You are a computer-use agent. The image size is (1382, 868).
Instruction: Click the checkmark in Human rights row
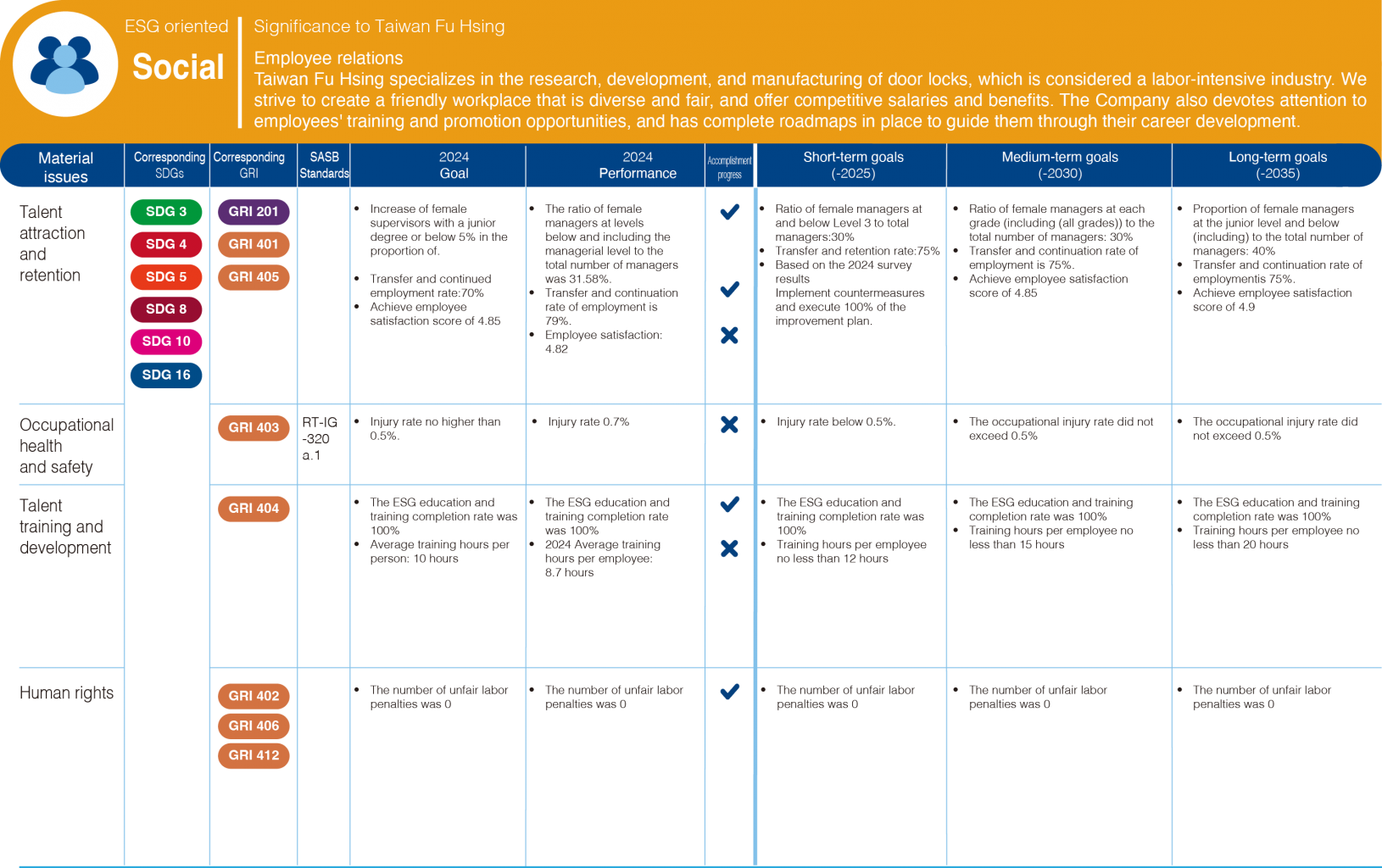pyautogui.click(x=729, y=692)
